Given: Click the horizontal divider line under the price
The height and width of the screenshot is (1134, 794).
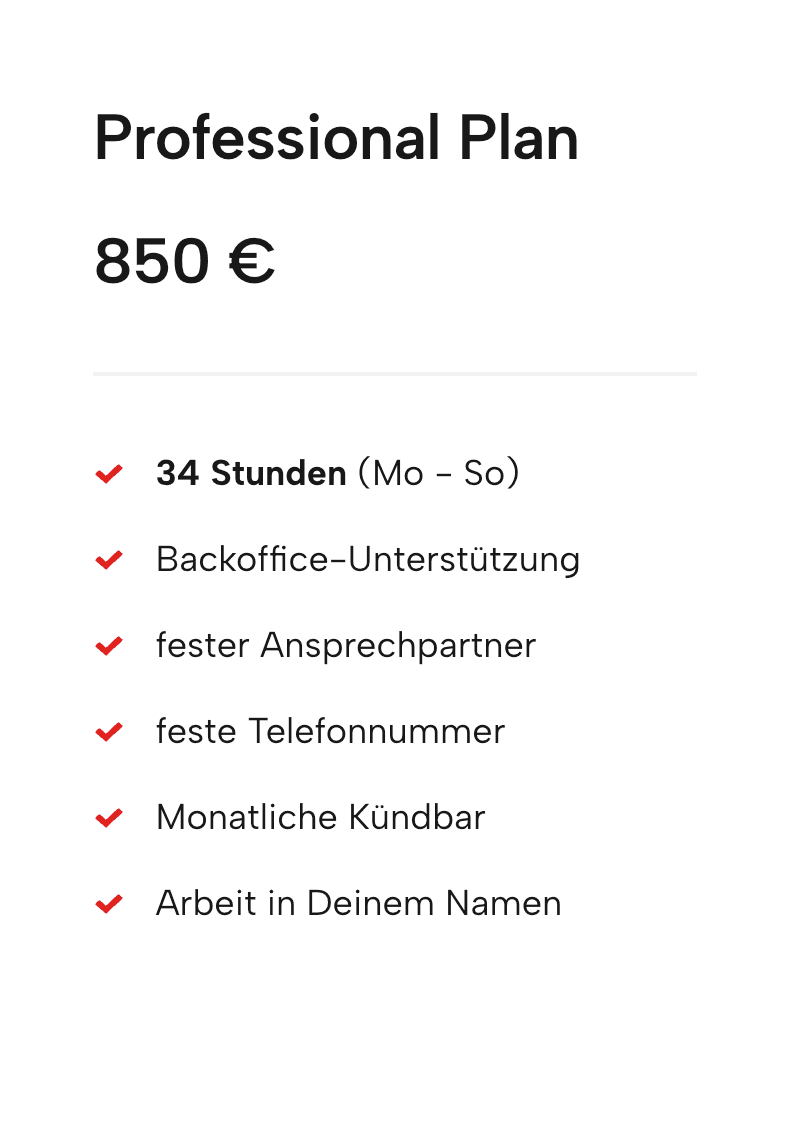Looking at the screenshot, I should 395,374.
